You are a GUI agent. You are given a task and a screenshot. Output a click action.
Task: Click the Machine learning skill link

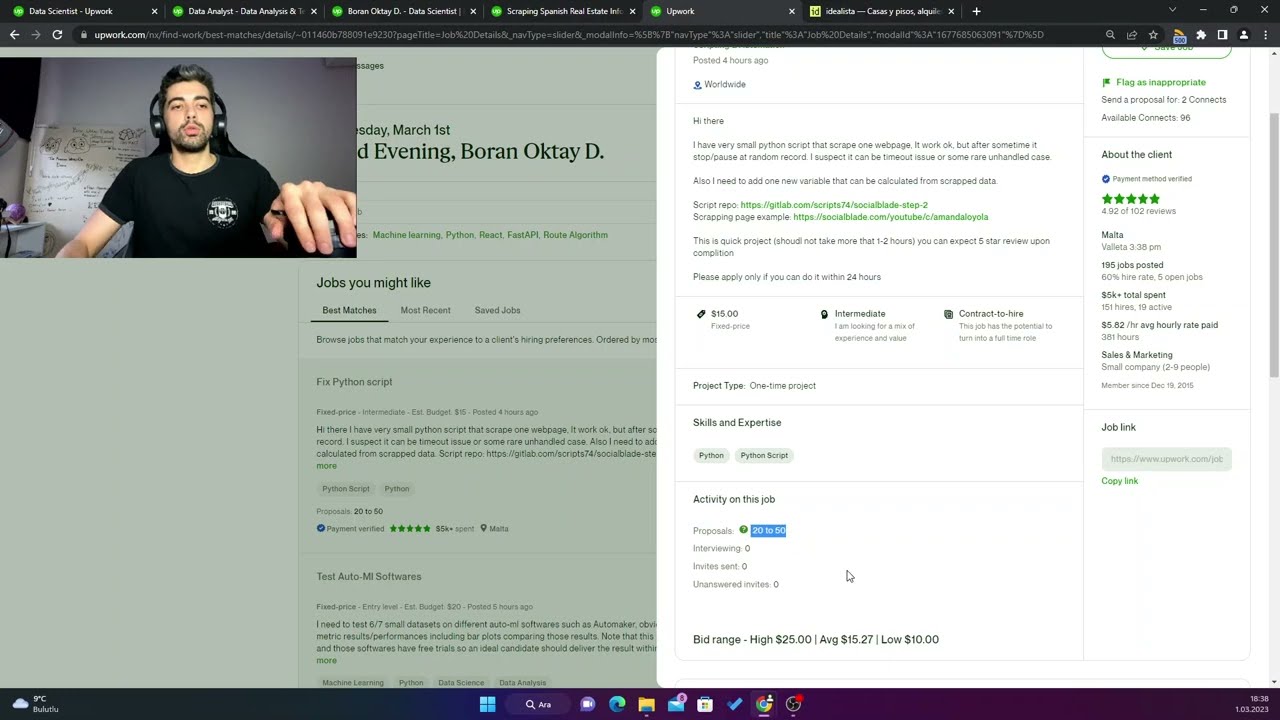click(x=406, y=235)
